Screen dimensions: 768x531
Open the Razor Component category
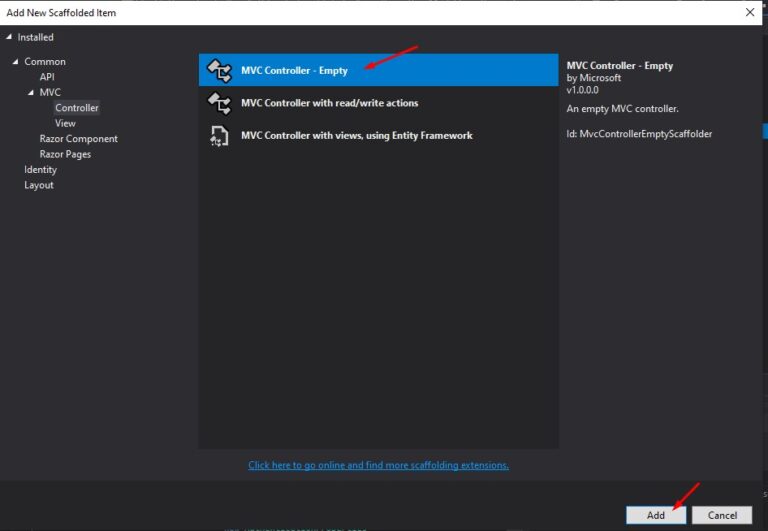coord(78,139)
